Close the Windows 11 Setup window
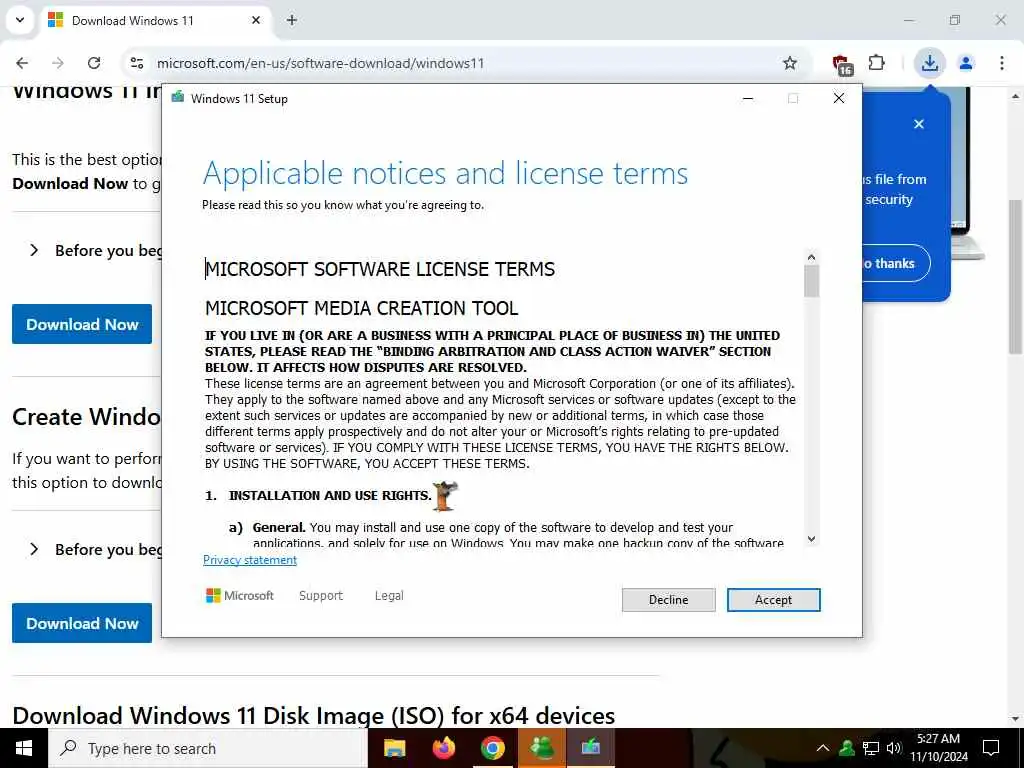1024x768 pixels. tap(839, 98)
